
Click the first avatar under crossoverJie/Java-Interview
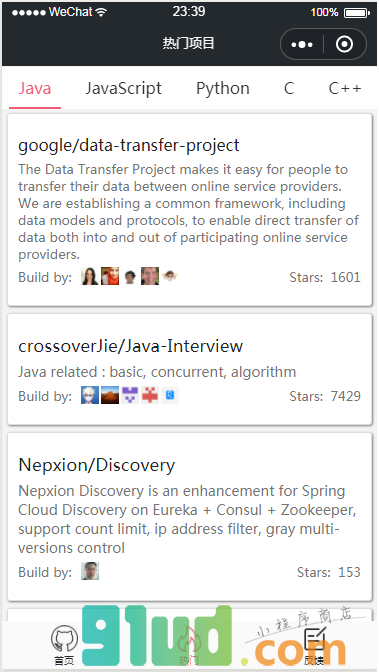coord(90,395)
